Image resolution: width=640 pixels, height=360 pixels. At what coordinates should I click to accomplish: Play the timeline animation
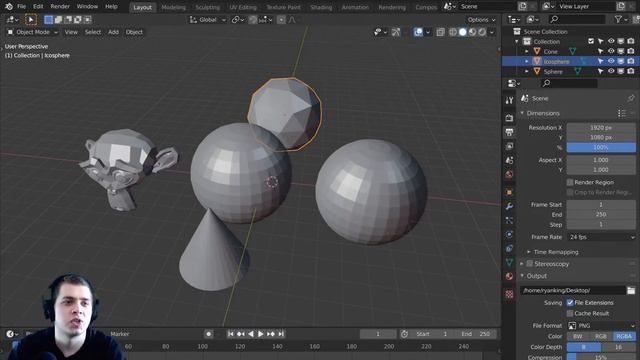[260, 334]
